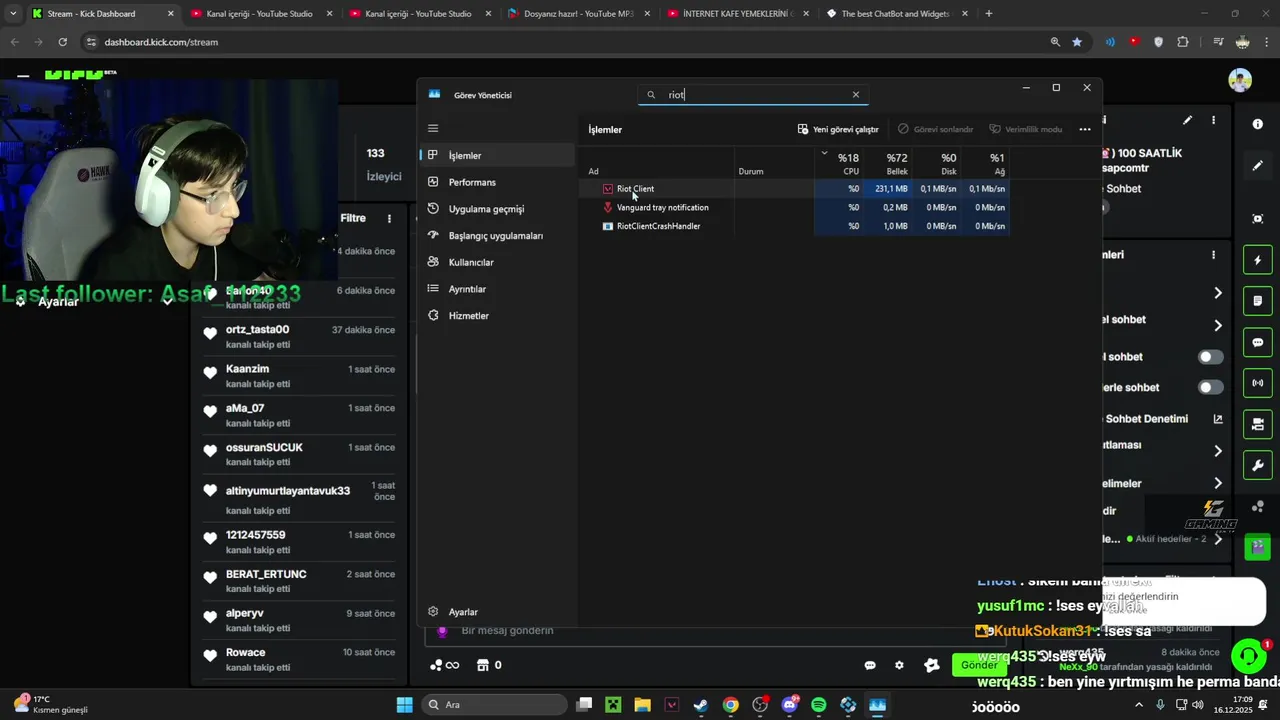Switch to Stream - Kick Dashboard browser tab
1280x720 pixels.
pyautogui.click(x=100, y=14)
